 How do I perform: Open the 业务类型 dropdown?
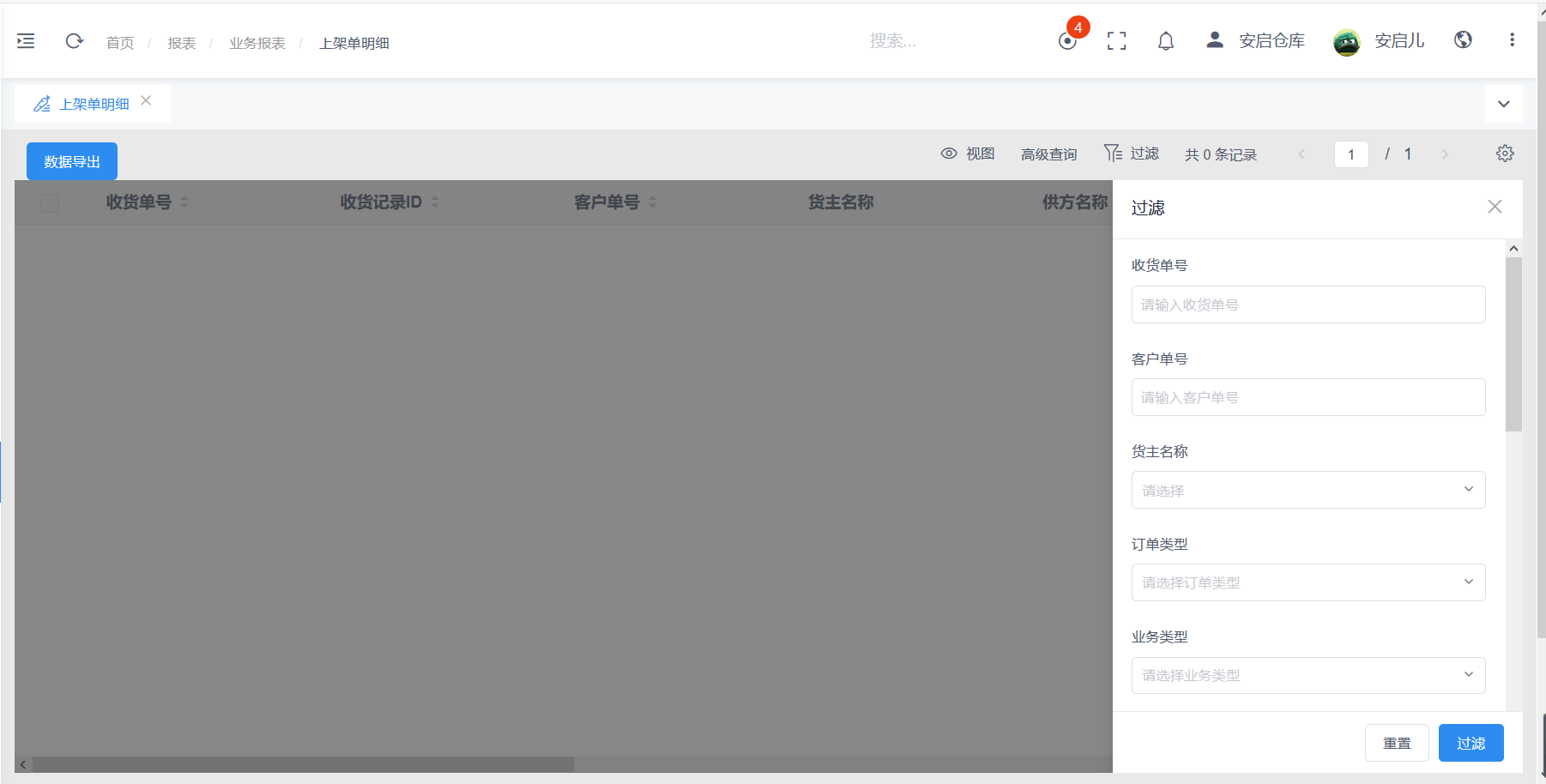coord(1308,675)
